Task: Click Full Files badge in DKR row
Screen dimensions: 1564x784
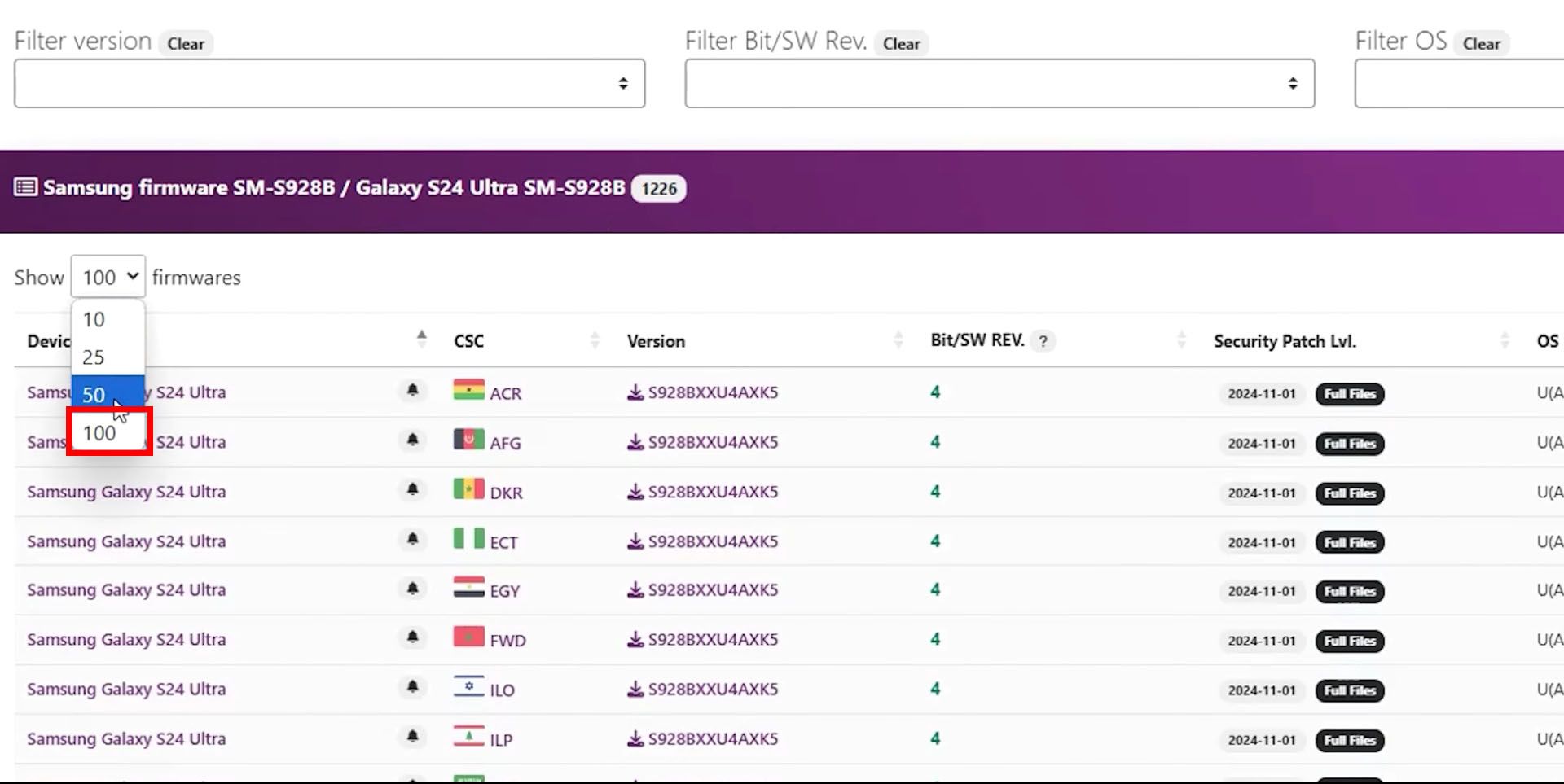Action: point(1350,493)
